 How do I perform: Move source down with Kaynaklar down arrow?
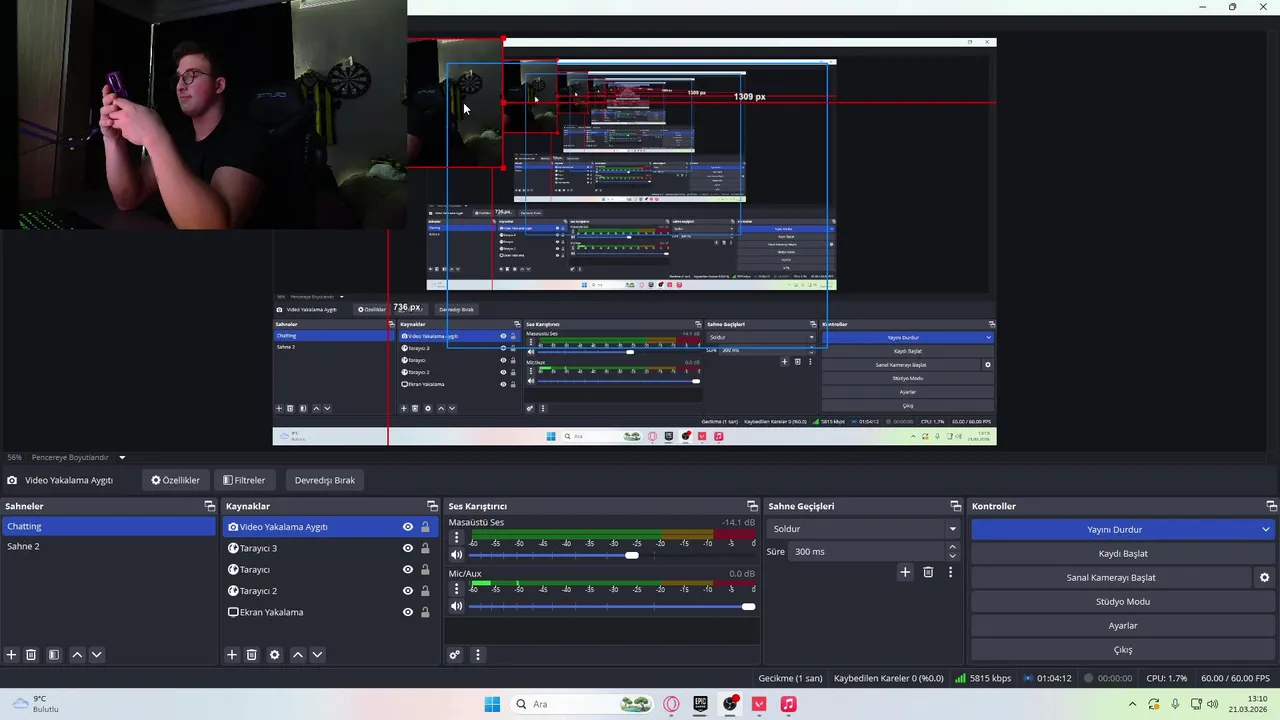point(317,655)
